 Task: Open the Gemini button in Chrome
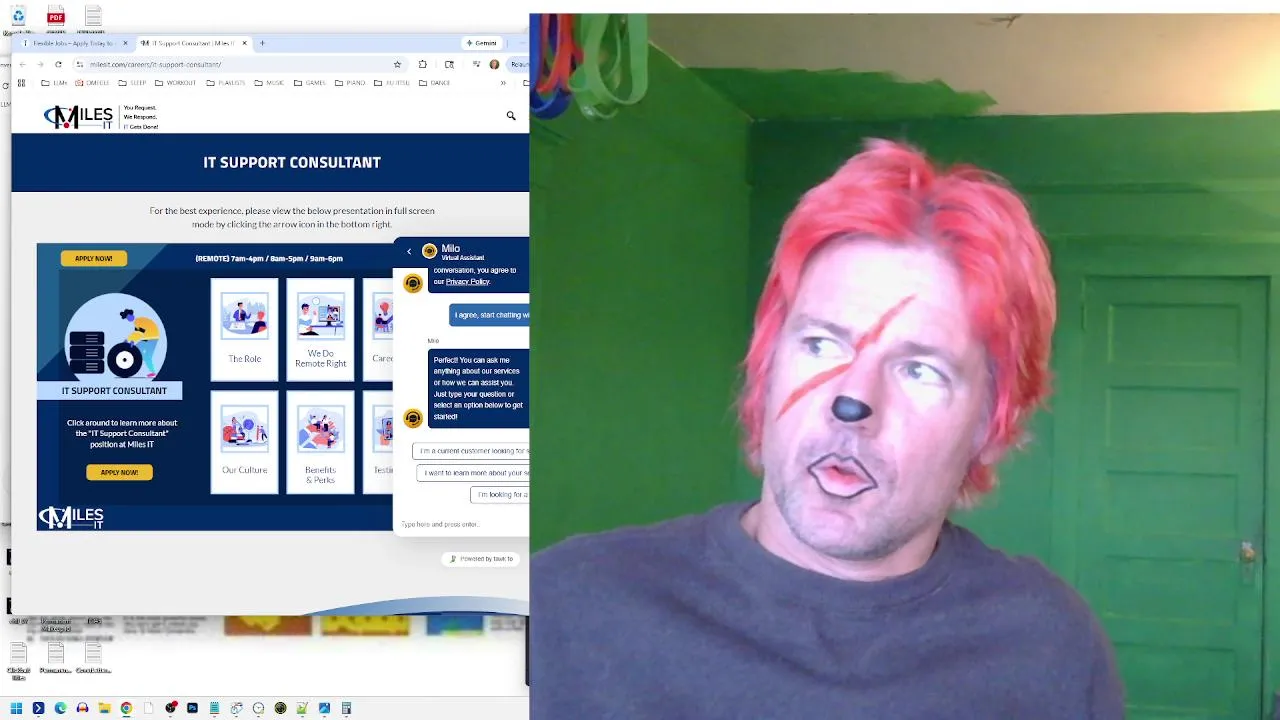click(x=481, y=43)
